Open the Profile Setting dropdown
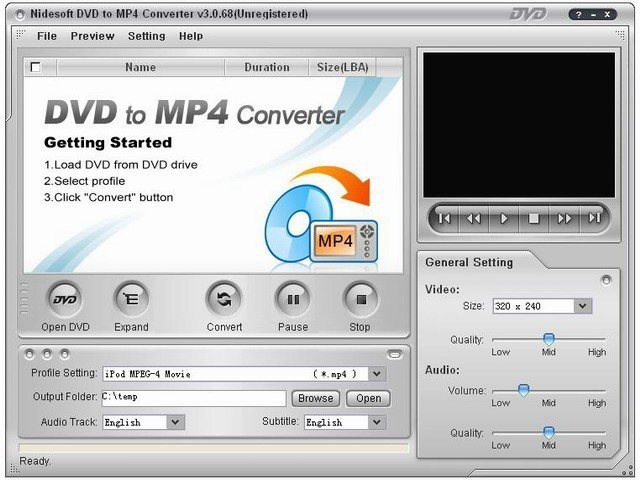 [376, 373]
